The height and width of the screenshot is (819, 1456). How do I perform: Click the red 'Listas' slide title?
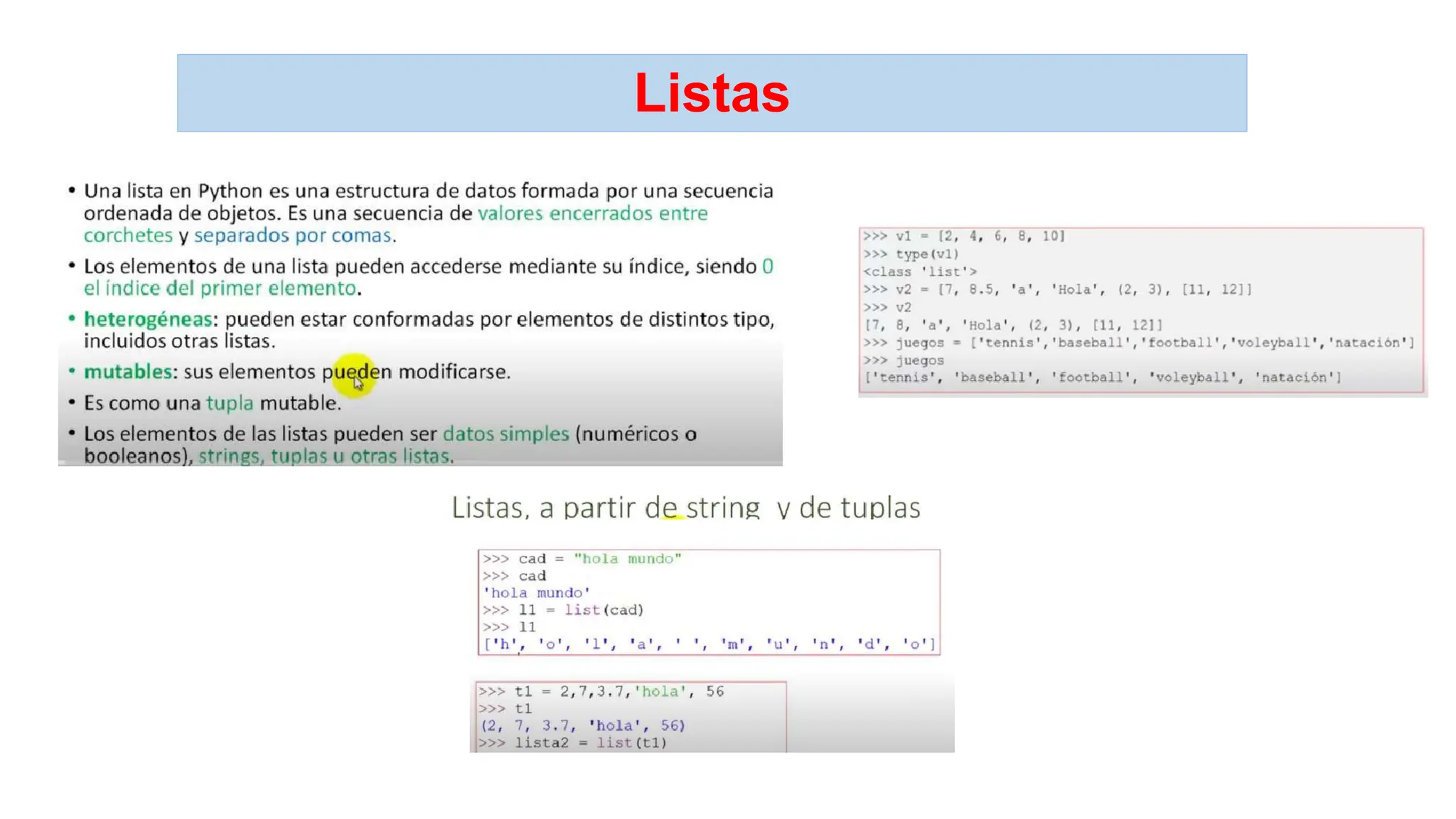(x=712, y=93)
